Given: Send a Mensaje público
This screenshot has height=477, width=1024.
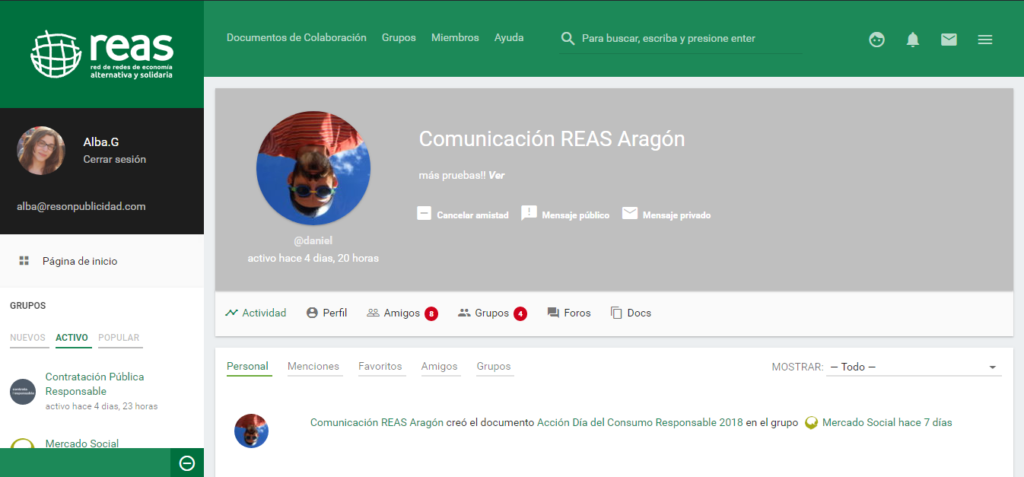Looking at the screenshot, I should [565, 214].
